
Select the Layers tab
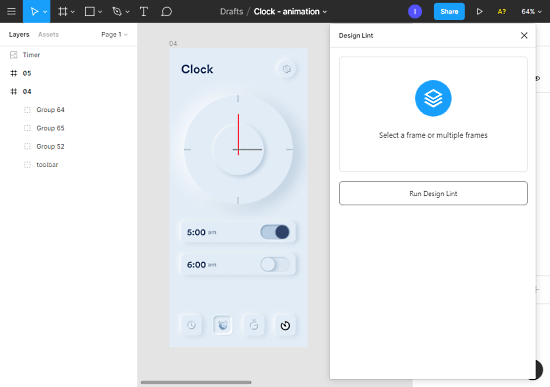(x=19, y=34)
